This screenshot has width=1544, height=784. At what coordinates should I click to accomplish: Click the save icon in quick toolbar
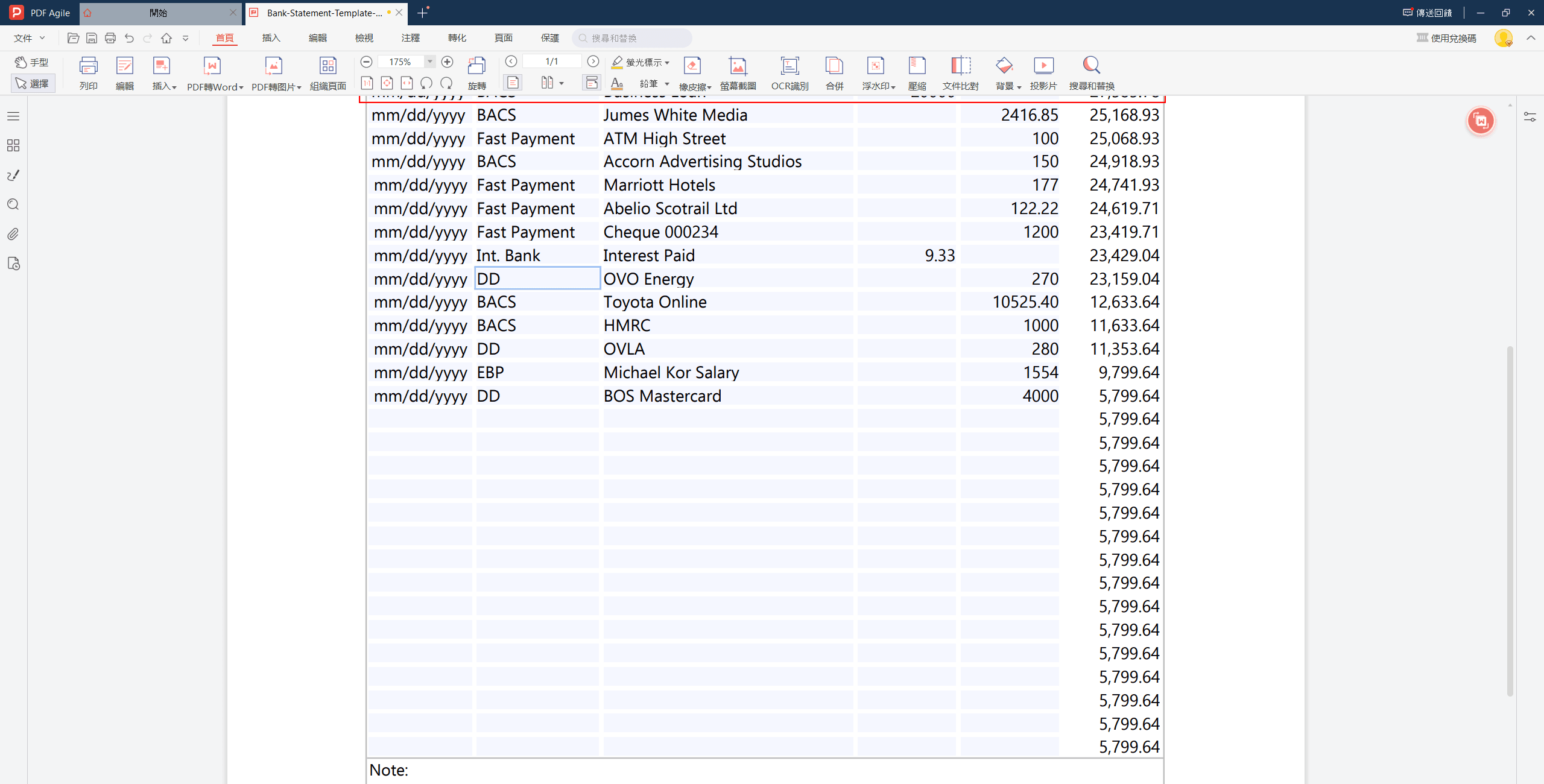[x=92, y=38]
